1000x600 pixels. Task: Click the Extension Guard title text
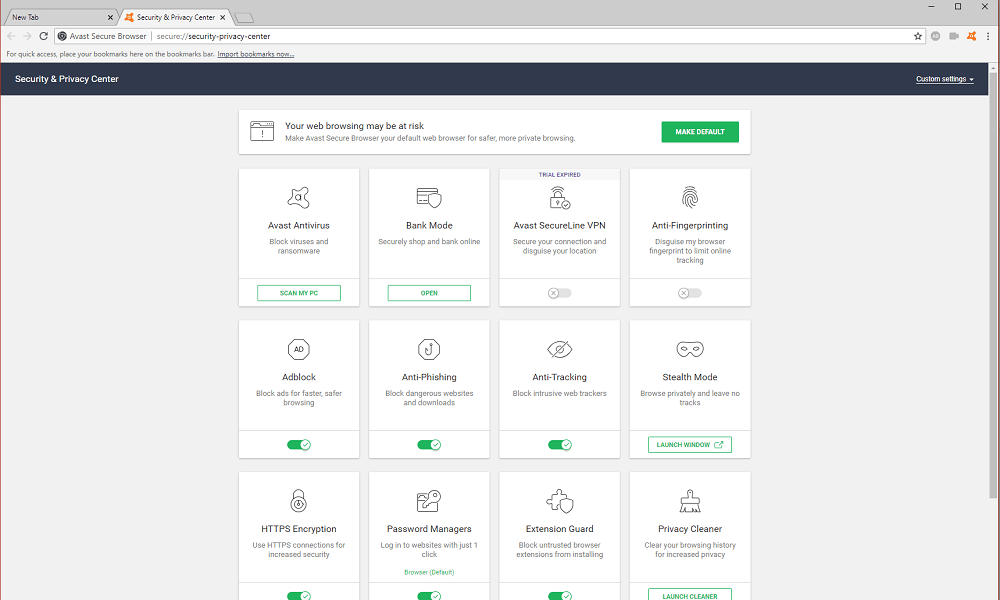(x=559, y=529)
